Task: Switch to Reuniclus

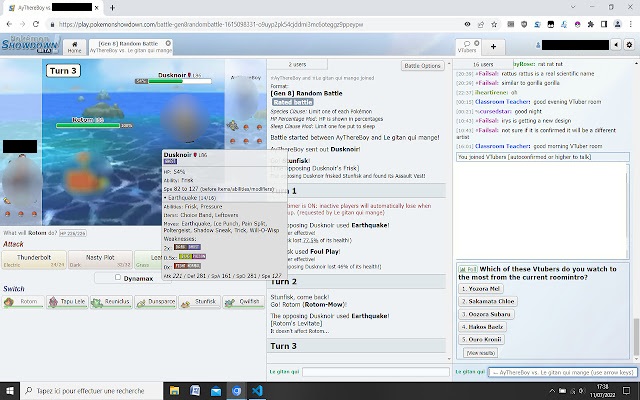Action: tap(111, 302)
